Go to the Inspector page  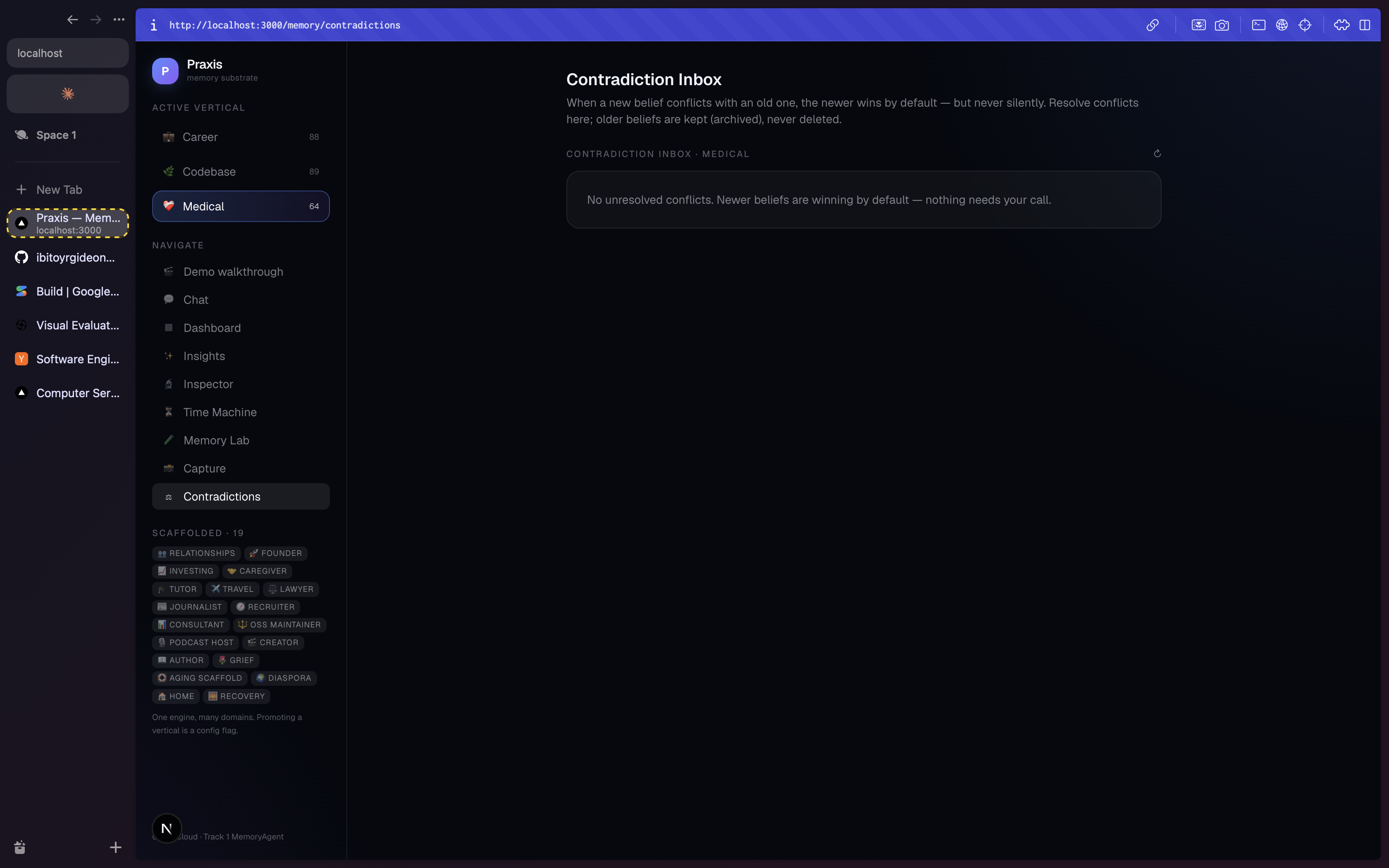click(241, 384)
